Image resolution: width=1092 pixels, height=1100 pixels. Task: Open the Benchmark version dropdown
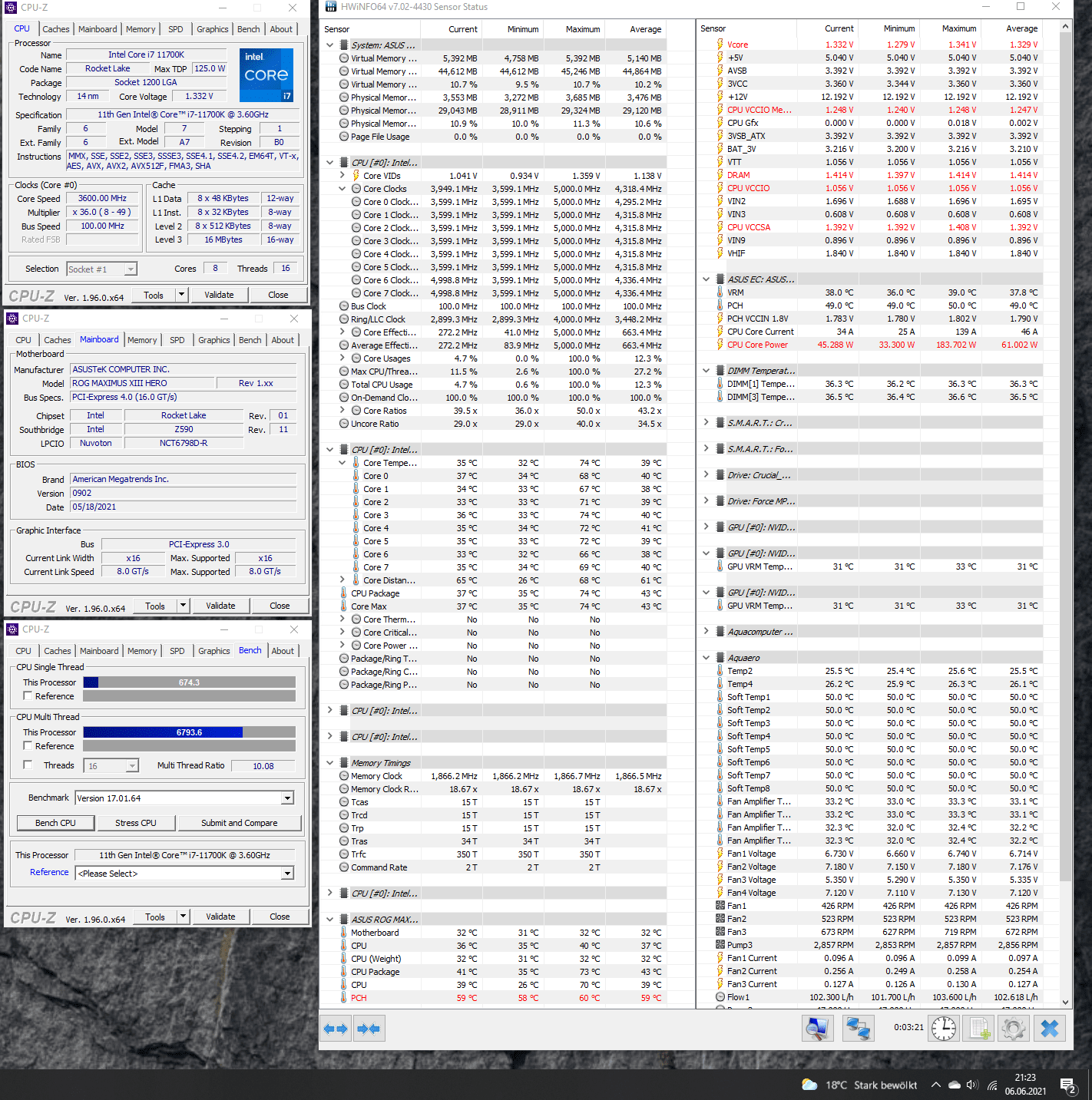point(287,798)
